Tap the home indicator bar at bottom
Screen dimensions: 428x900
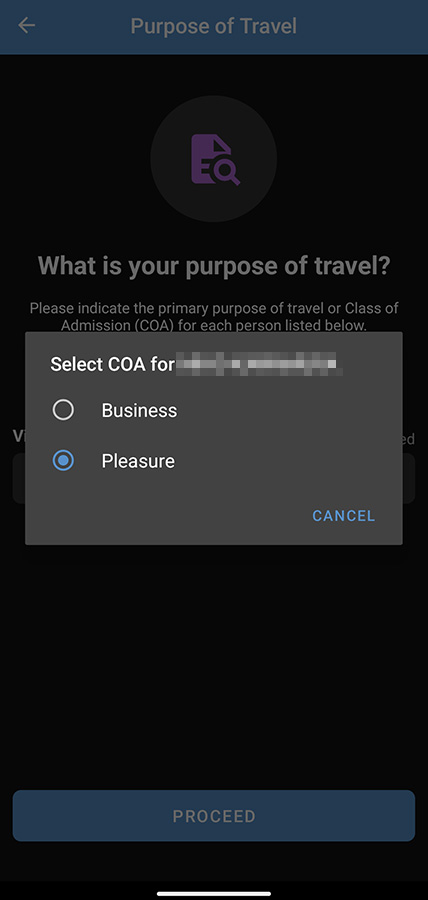click(214, 893)
